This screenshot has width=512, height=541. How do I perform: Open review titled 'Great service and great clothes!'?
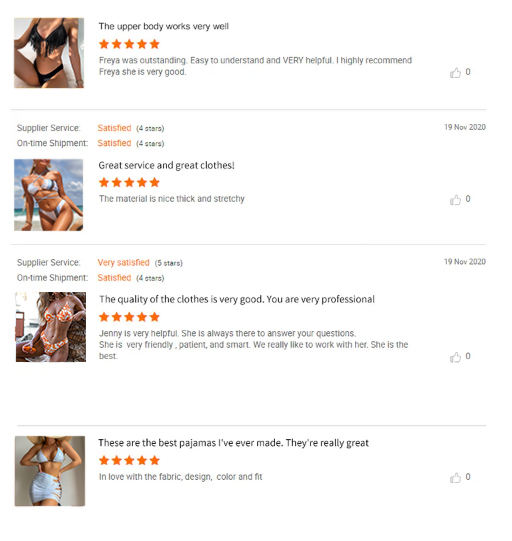click(166, 165)
